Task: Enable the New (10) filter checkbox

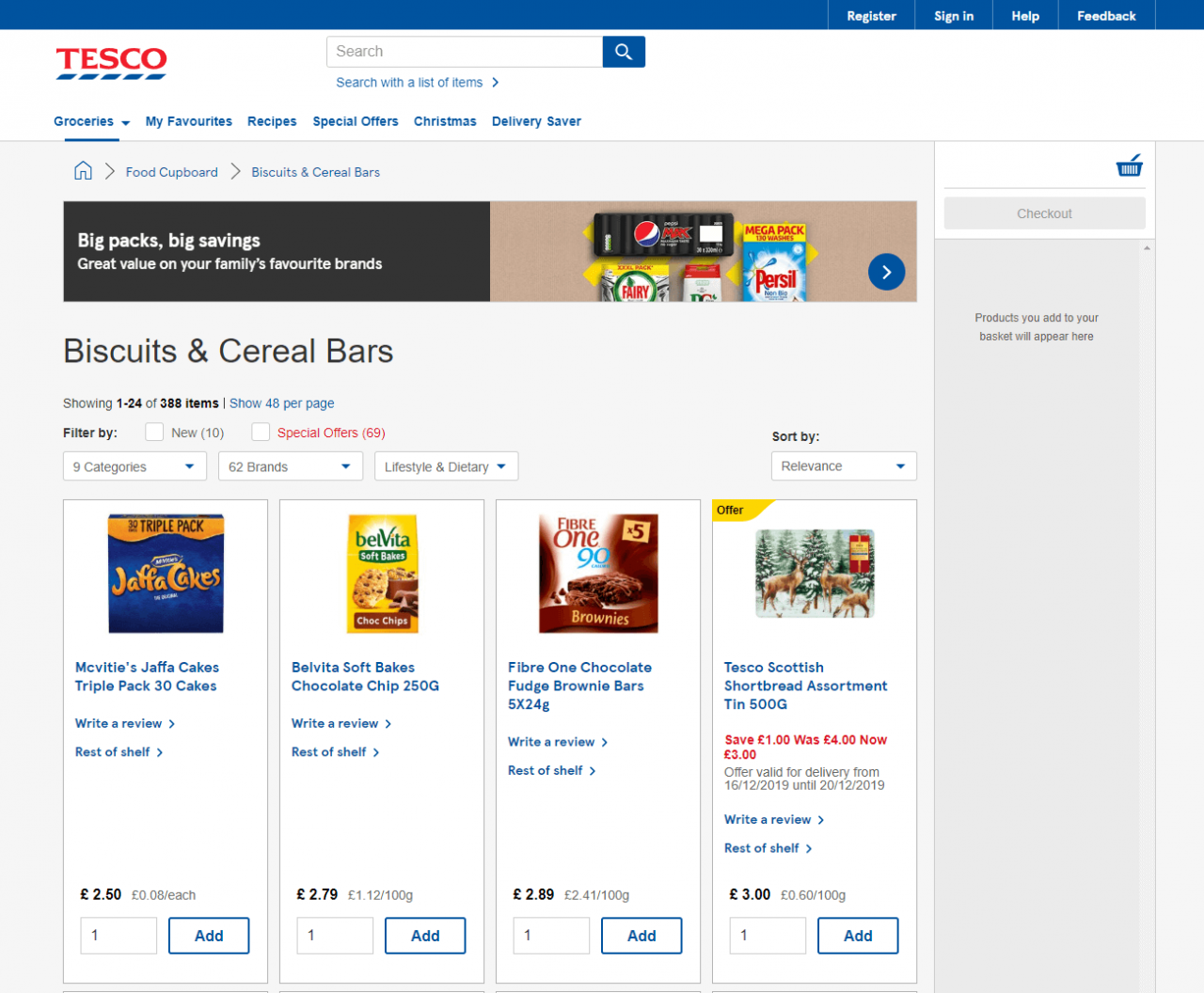Action: coord(154,432)
